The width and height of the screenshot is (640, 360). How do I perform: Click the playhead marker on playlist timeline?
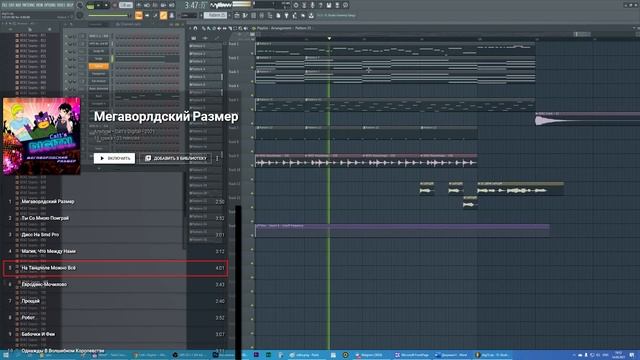click(329, 38)
